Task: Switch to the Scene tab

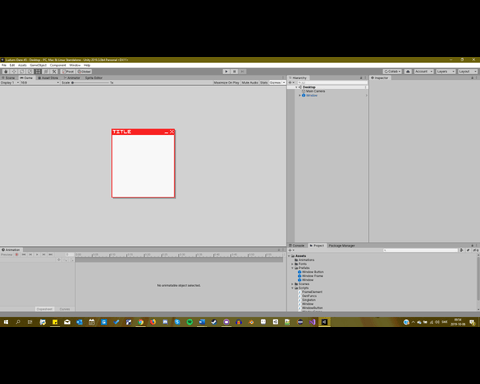Action: (9, 78)
